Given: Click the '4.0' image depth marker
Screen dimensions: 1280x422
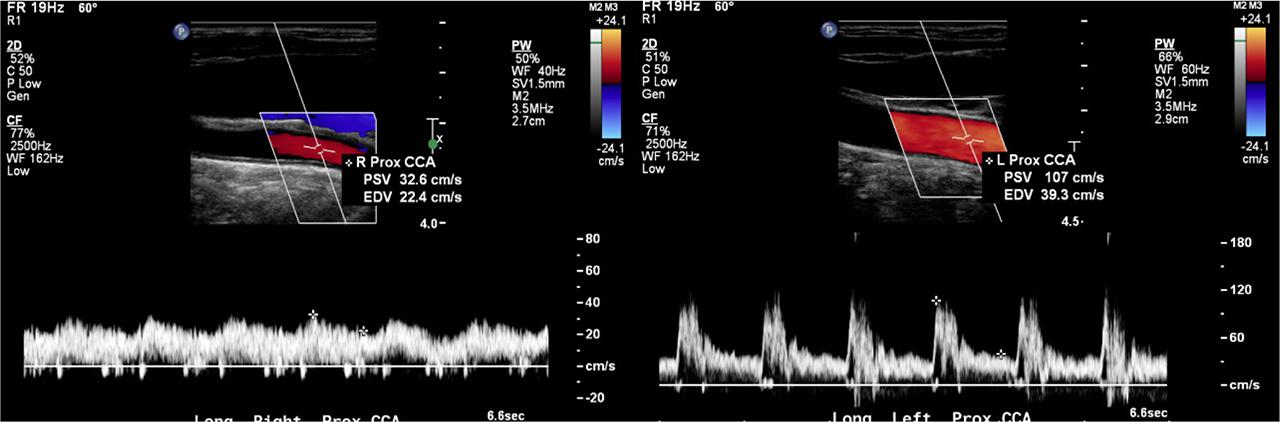Looking at the screenshot, I should click(428, 223).
